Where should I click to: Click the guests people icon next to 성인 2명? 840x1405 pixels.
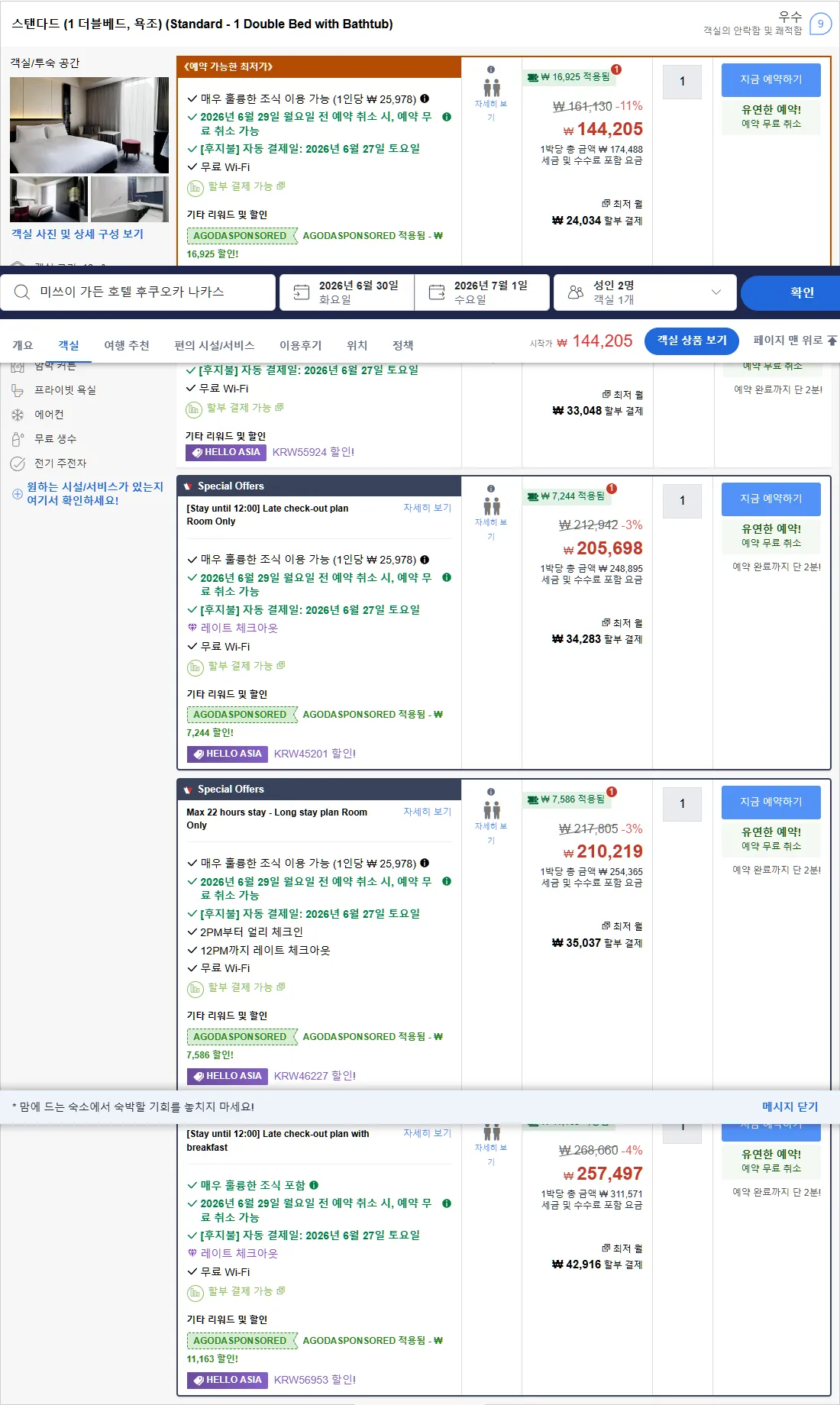click(x=576, y=292)
